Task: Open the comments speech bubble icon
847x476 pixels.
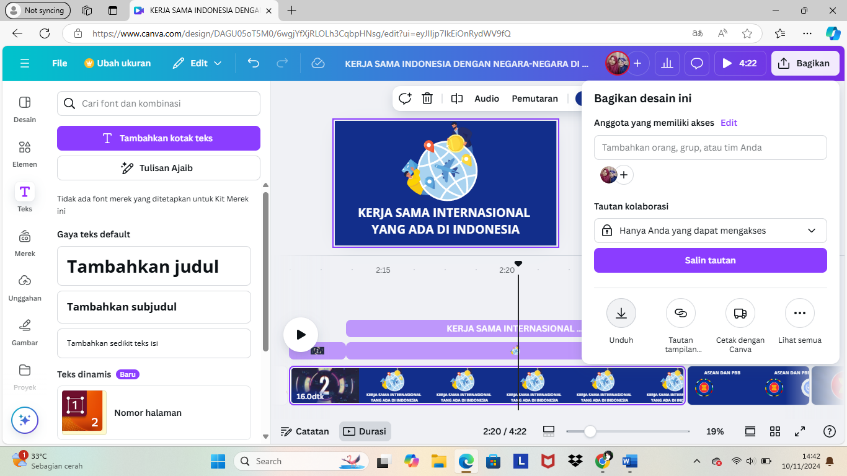Action: [x=697, y=63]
